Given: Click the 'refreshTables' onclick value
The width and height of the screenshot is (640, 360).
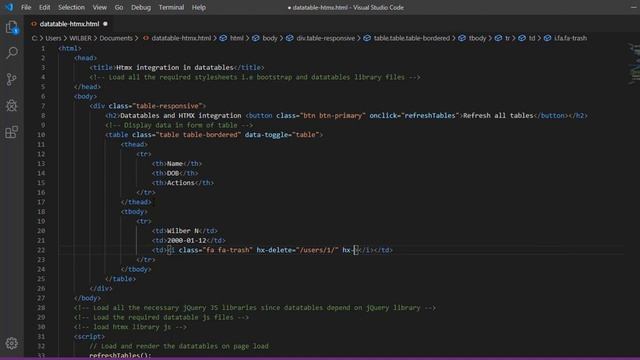Looking at the screenshot, I should 430,116.
